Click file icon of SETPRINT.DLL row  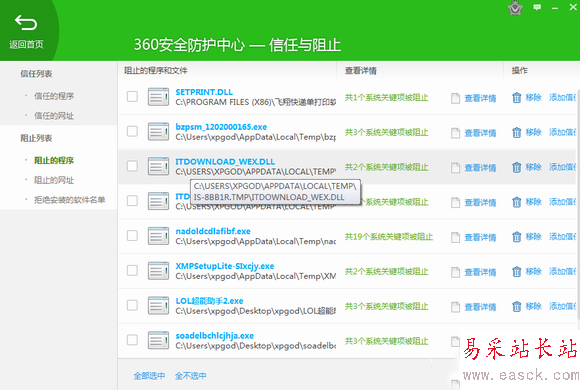click(x=158, y=97)
